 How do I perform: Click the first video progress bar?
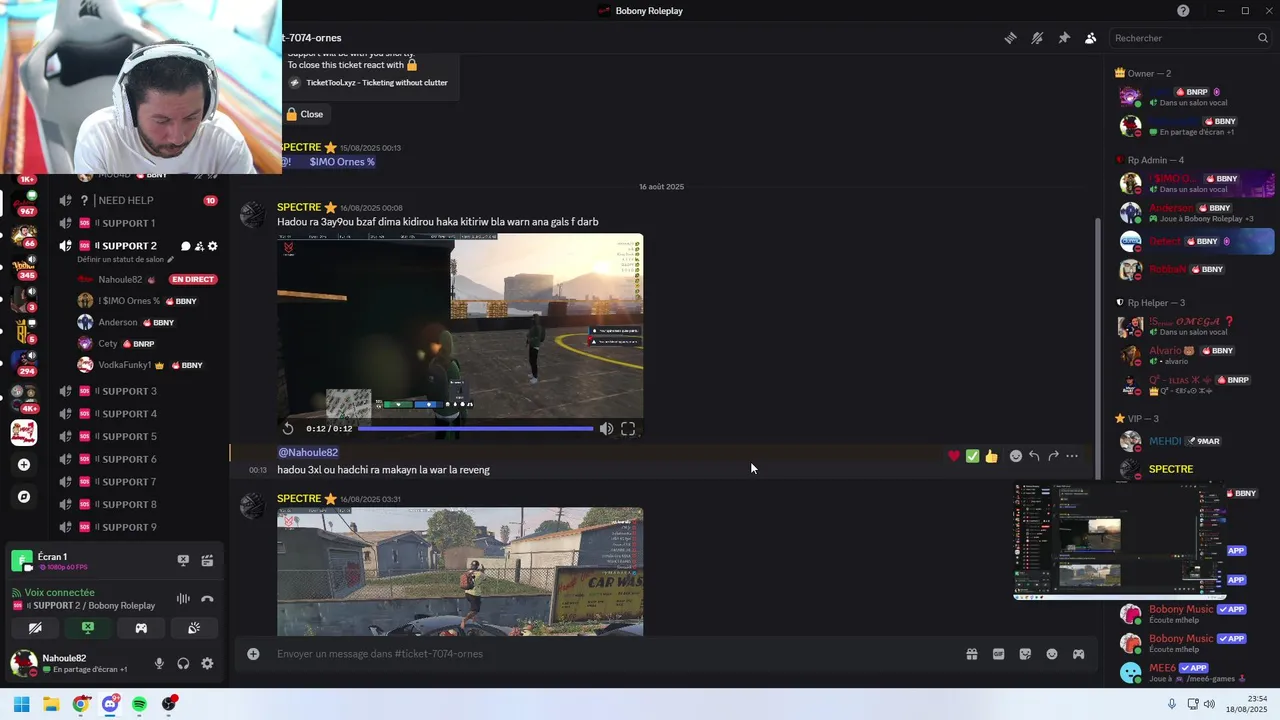point(476,429)
